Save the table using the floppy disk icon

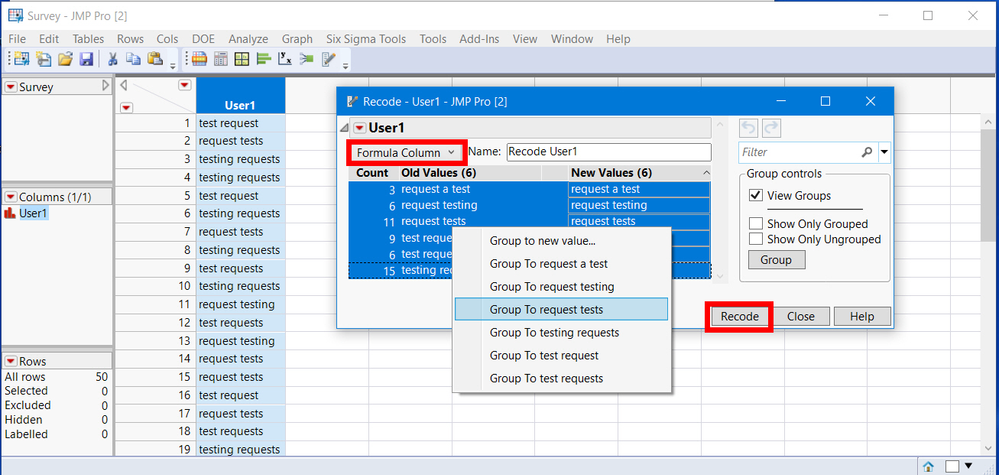coord(86,59)
